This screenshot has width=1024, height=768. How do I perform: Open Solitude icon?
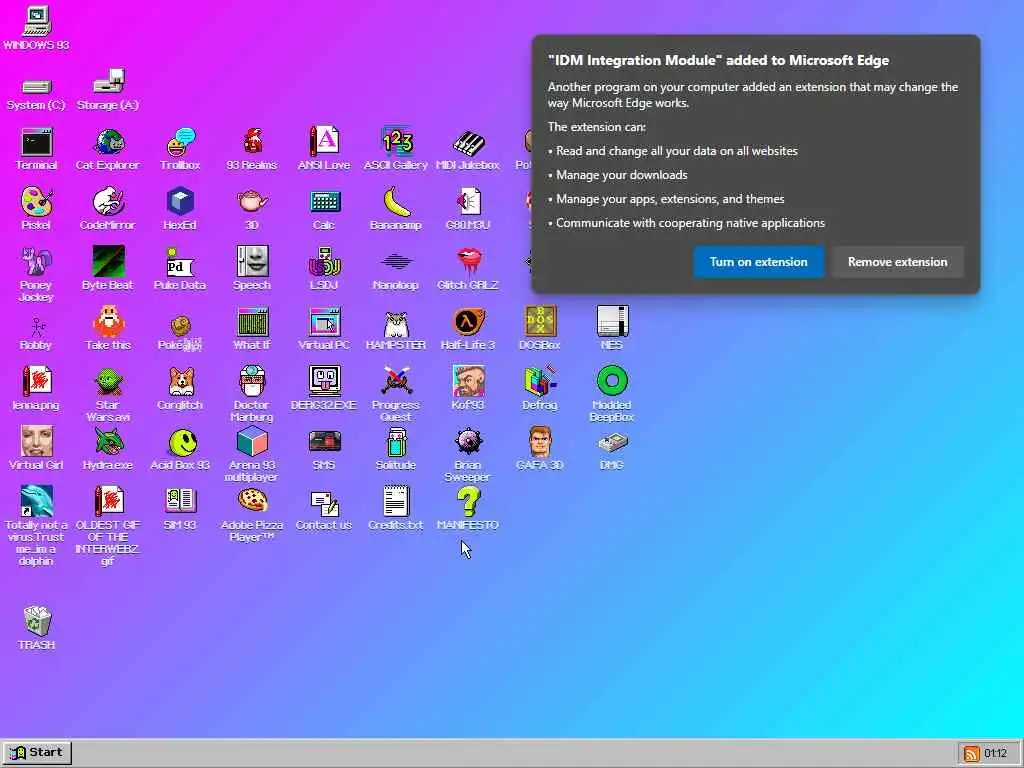click(396, 442)
